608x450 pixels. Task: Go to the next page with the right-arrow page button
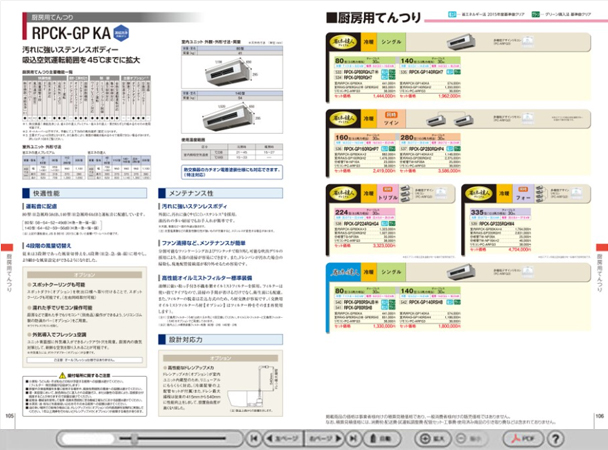pyautogui.click(x=325, y=438)
